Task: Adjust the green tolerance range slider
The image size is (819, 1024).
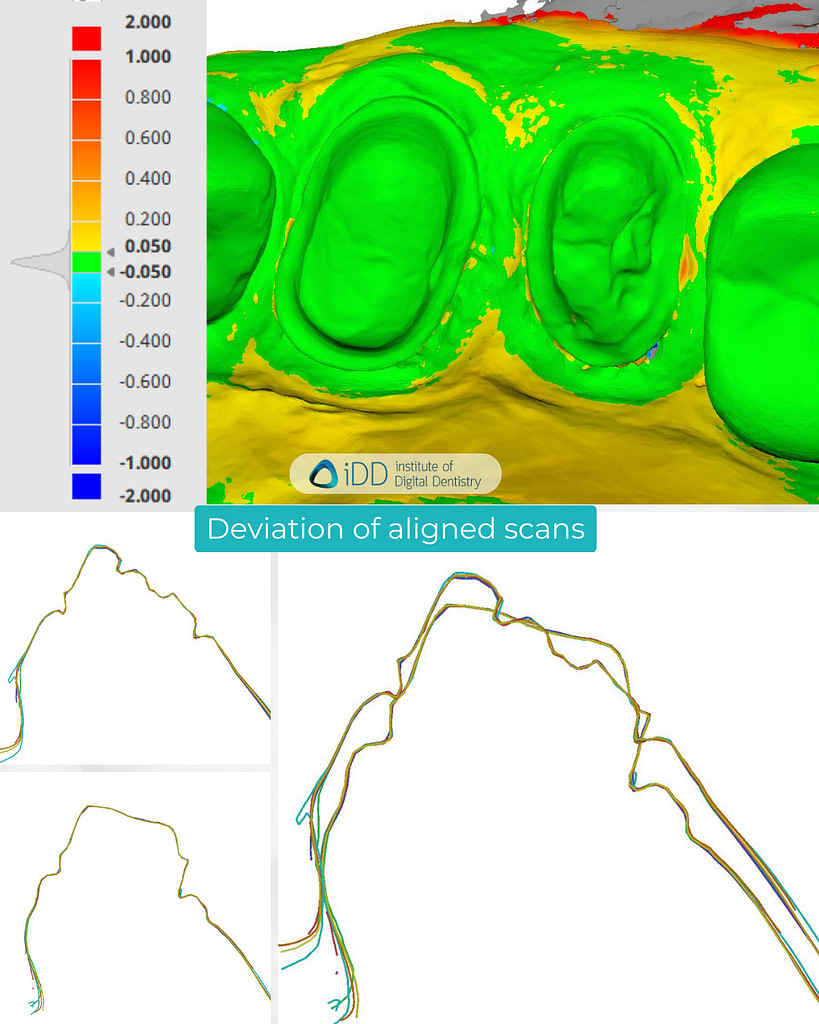Action: click(110, 262)
